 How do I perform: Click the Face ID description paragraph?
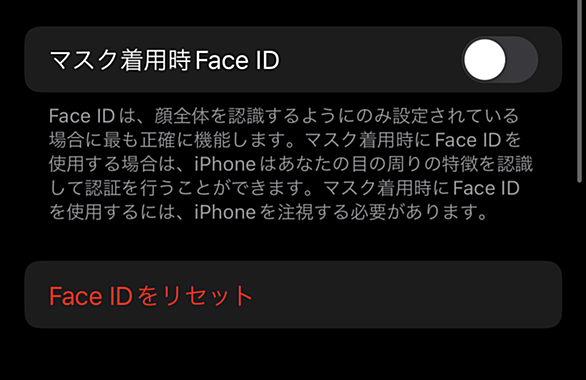[291, 164]
